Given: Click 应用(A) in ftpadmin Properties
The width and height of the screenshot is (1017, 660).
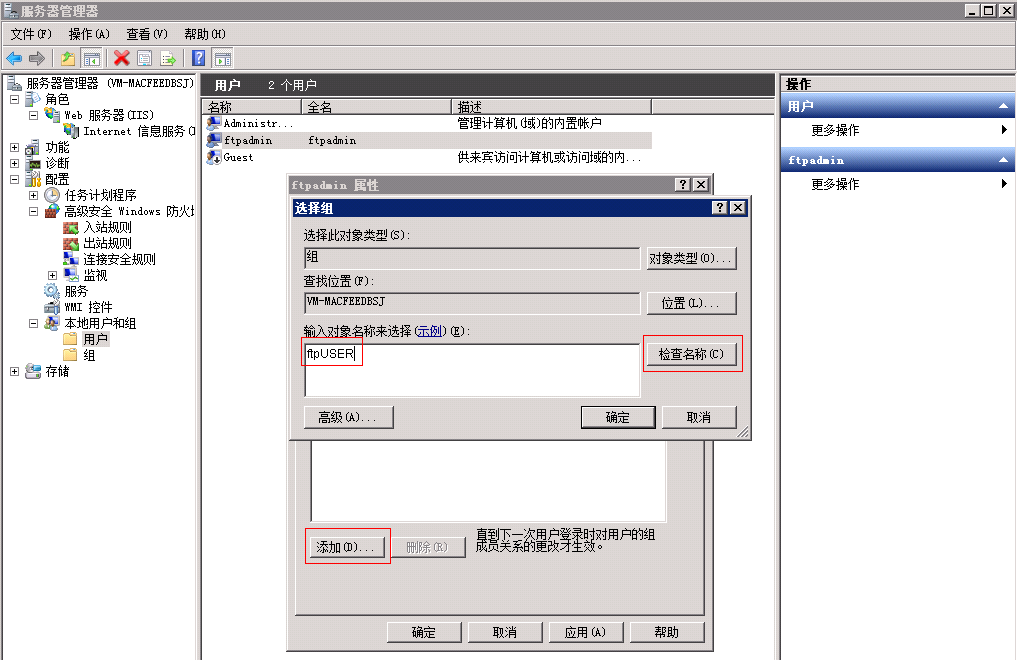Looking at the screenshot, I should (586, 632).
